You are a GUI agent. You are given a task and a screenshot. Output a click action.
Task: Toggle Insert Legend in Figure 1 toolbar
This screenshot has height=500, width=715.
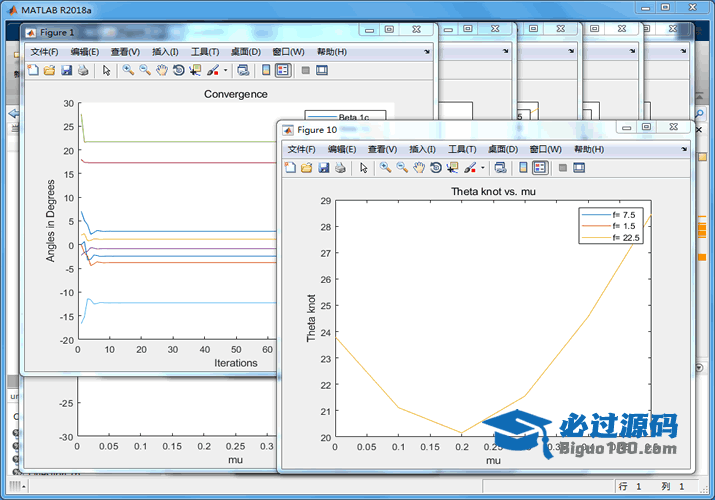point(283,70)
